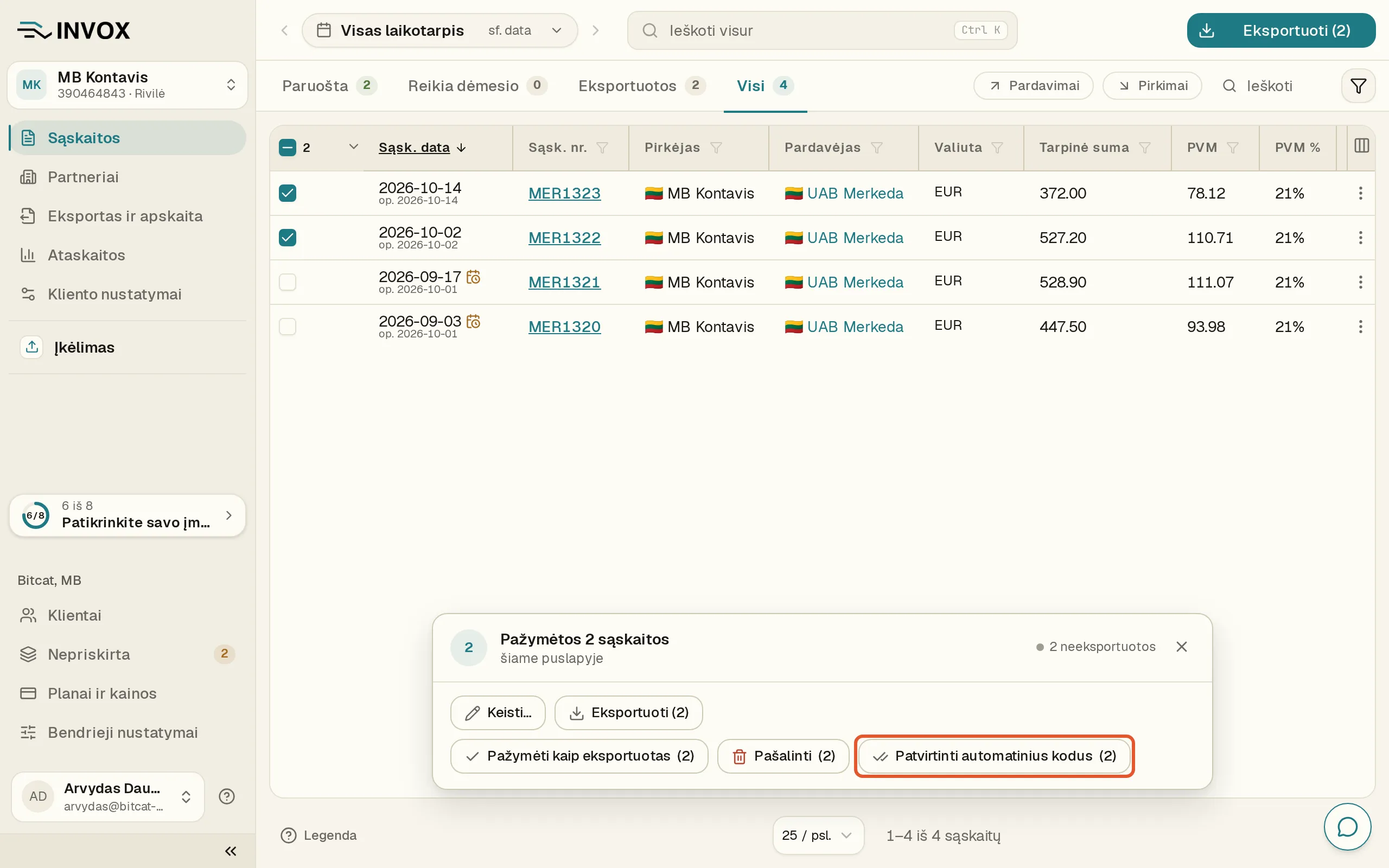The width and height of the screenshot is (1389, 868).
Task: Open invoice link MER1323
Action: pyautogui.click(x=564, y=194)
